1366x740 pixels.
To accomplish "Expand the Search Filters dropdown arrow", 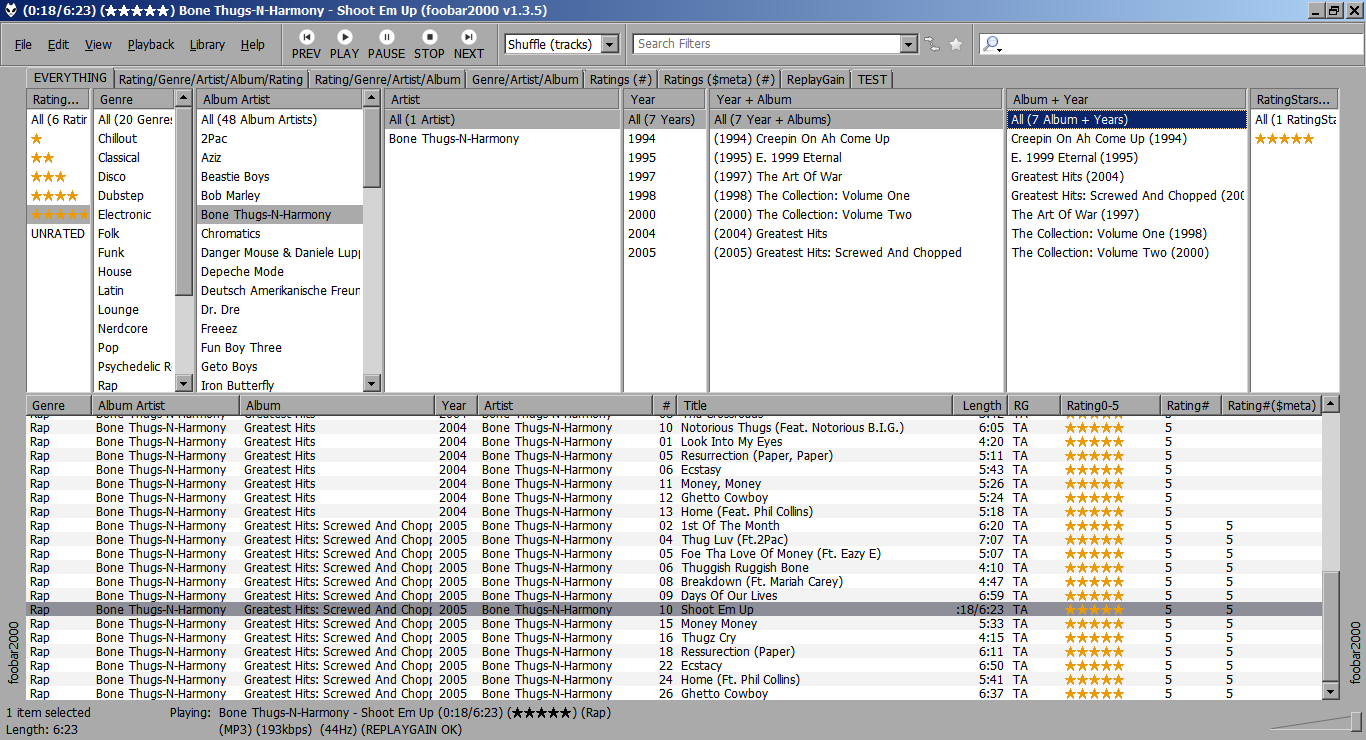I will 908,44.
